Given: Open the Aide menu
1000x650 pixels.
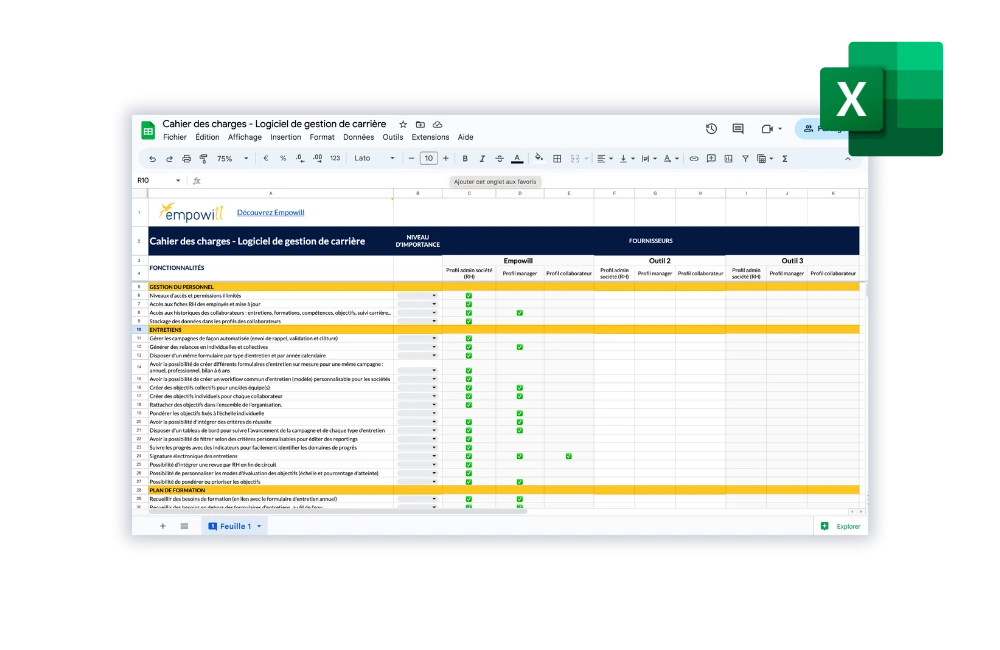Looking at the screenshot, I should (x=466, y=137).
